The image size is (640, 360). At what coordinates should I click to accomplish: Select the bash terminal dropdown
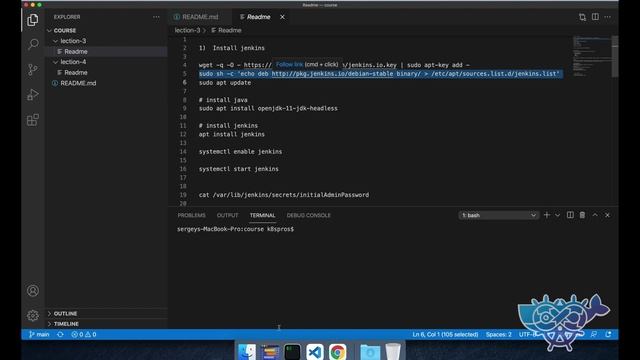pos(498,215)
